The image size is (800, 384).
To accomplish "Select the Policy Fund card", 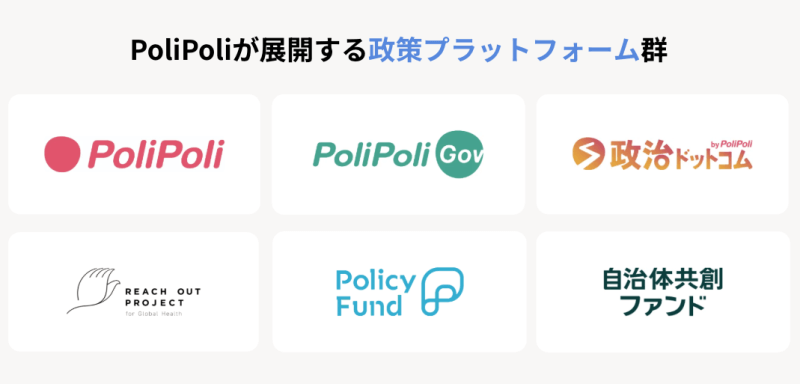I will click(399, 292).
